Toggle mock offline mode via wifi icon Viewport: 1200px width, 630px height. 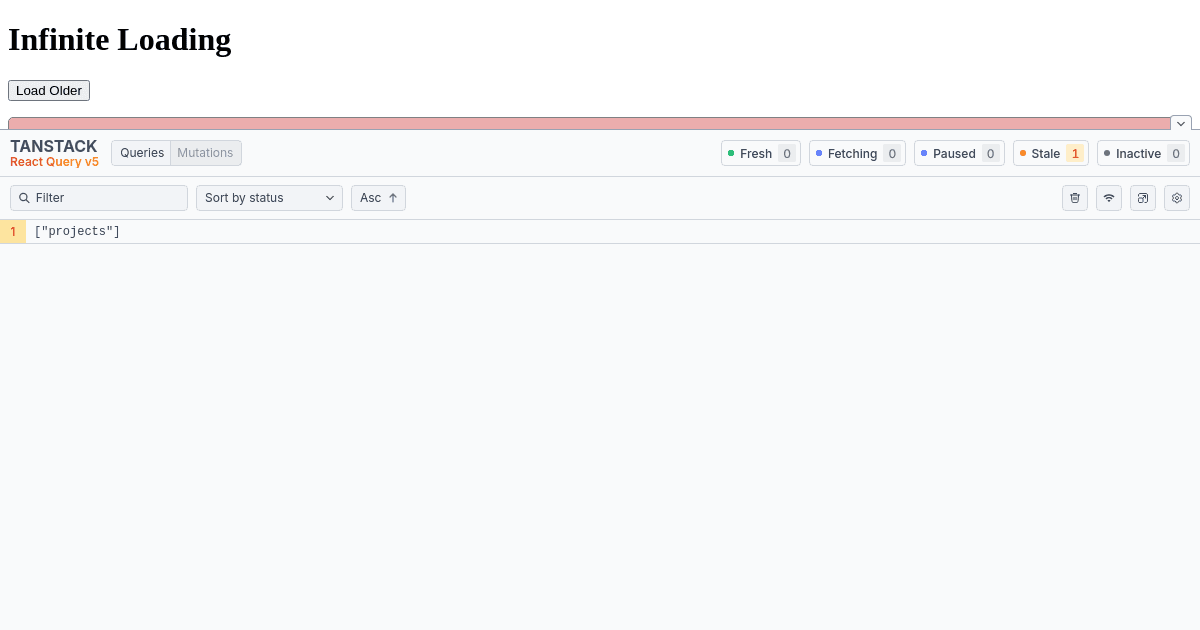[1109, 197]
